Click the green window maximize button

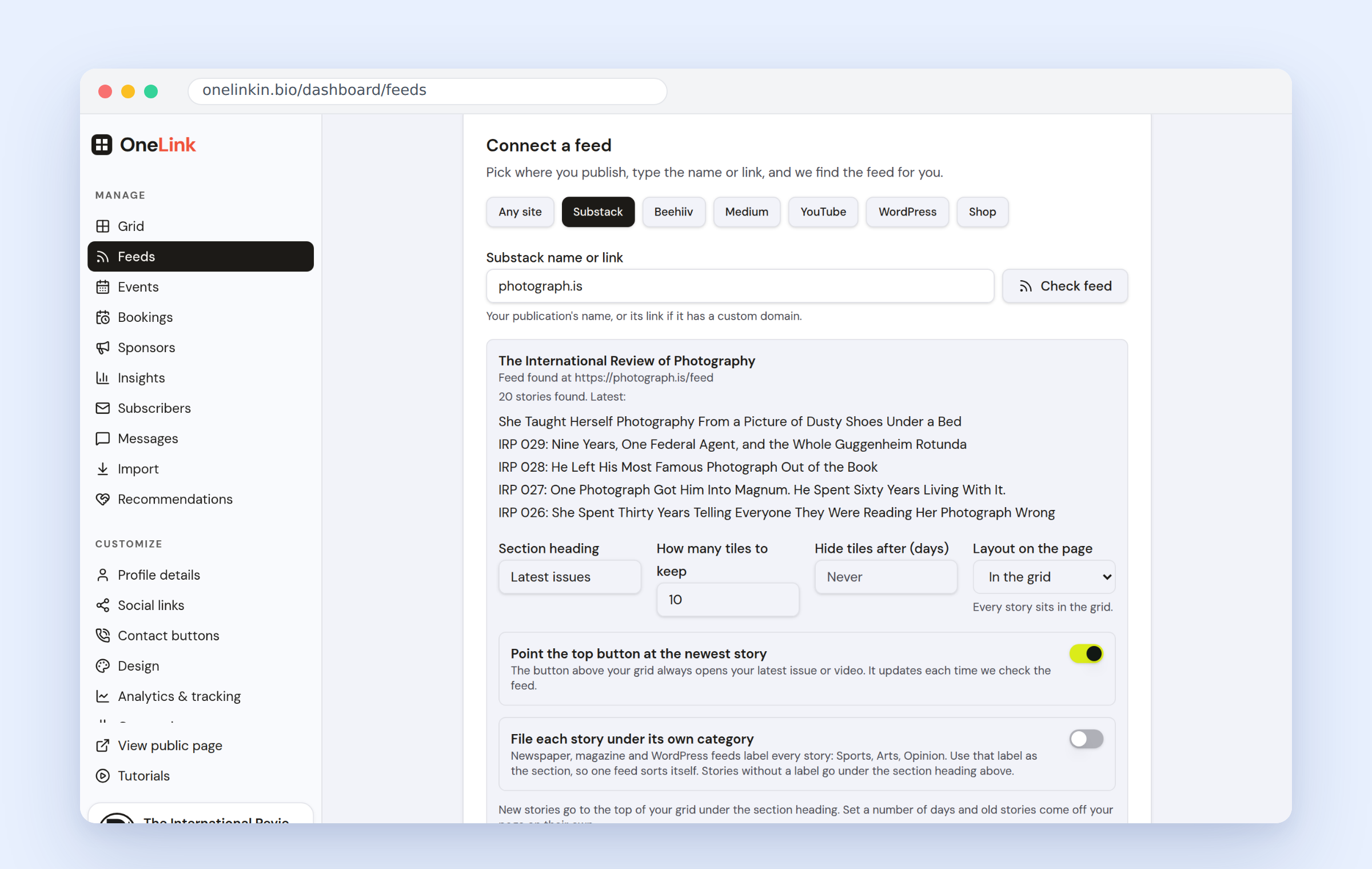click(151, 91)
